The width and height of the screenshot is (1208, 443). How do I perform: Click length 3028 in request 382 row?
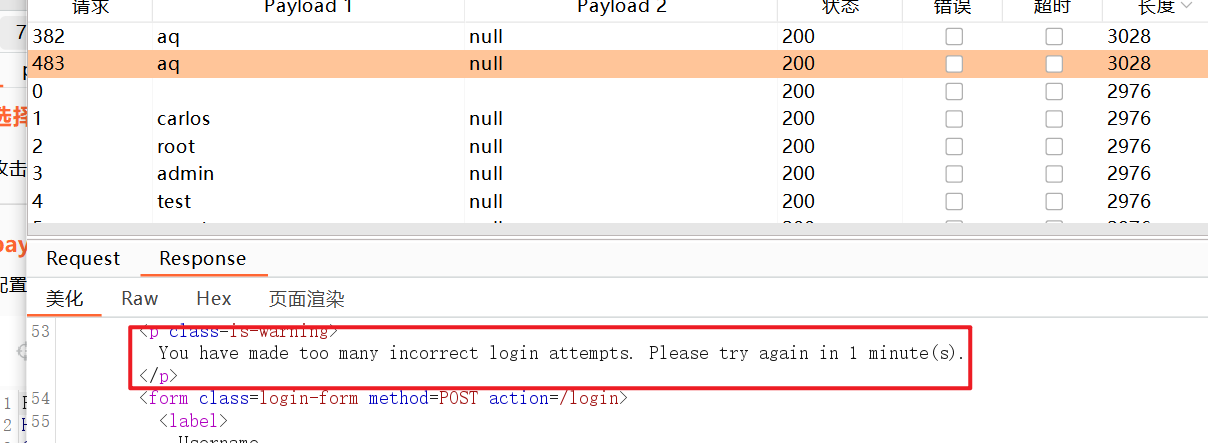(x=1129, y=37)
